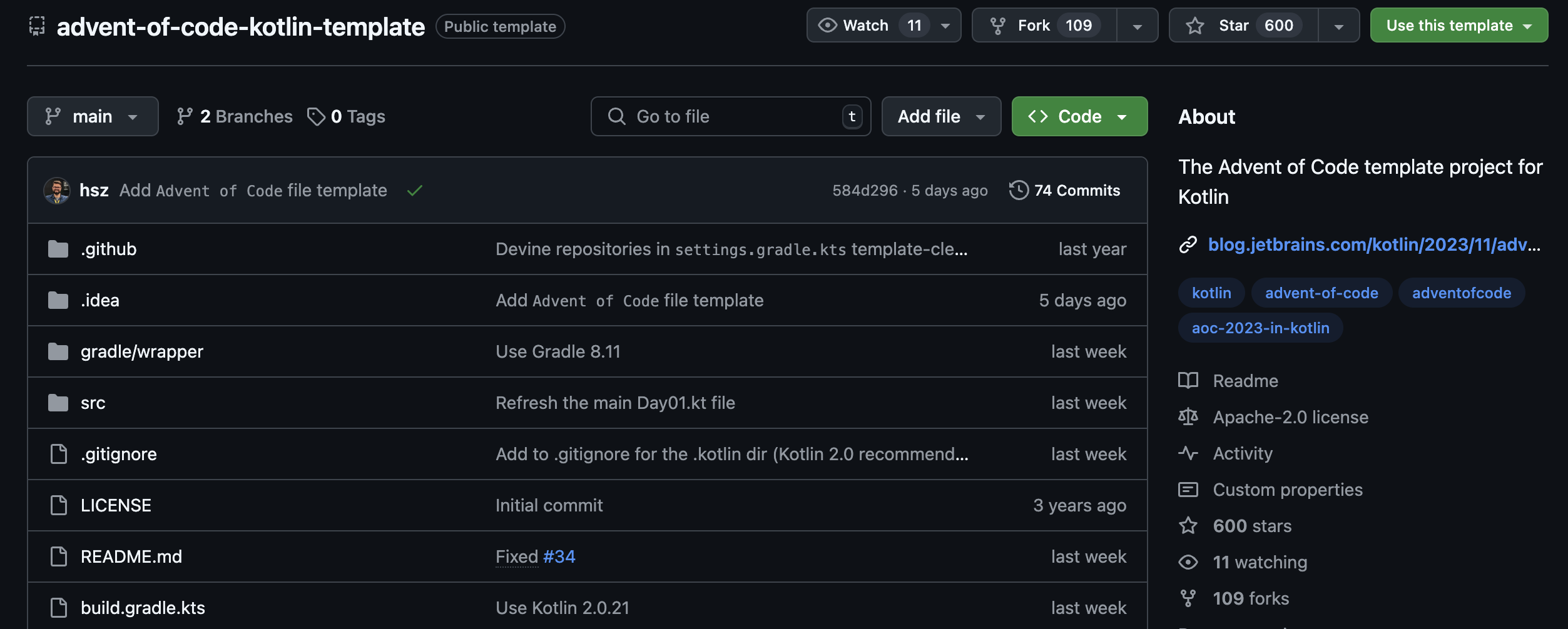Click the src folder icon
Screen dimensions: 1568x629
click(x=58, y=403)
